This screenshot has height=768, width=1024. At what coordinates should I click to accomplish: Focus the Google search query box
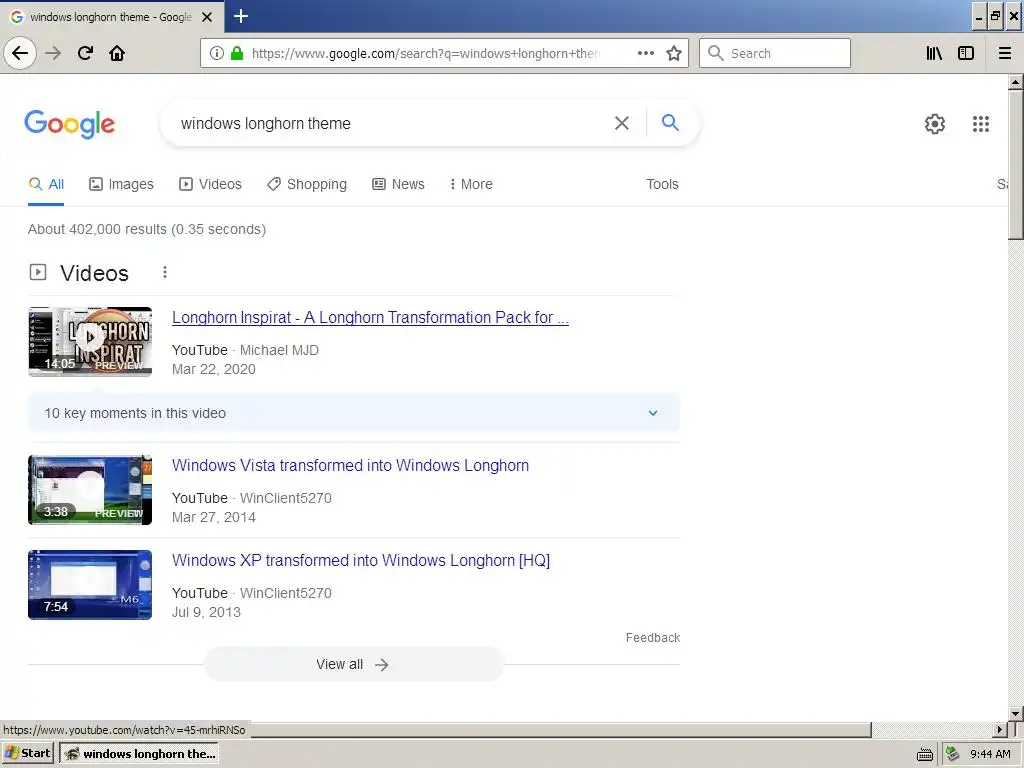tap(392, 123)
